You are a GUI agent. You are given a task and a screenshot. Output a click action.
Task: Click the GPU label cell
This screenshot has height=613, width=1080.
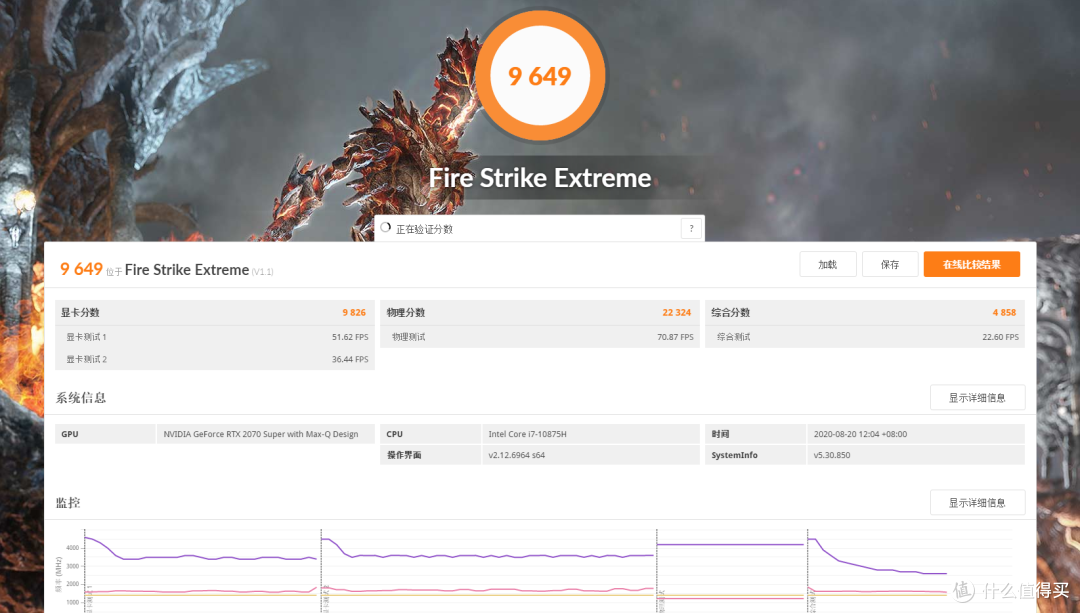tap(105, 434)
